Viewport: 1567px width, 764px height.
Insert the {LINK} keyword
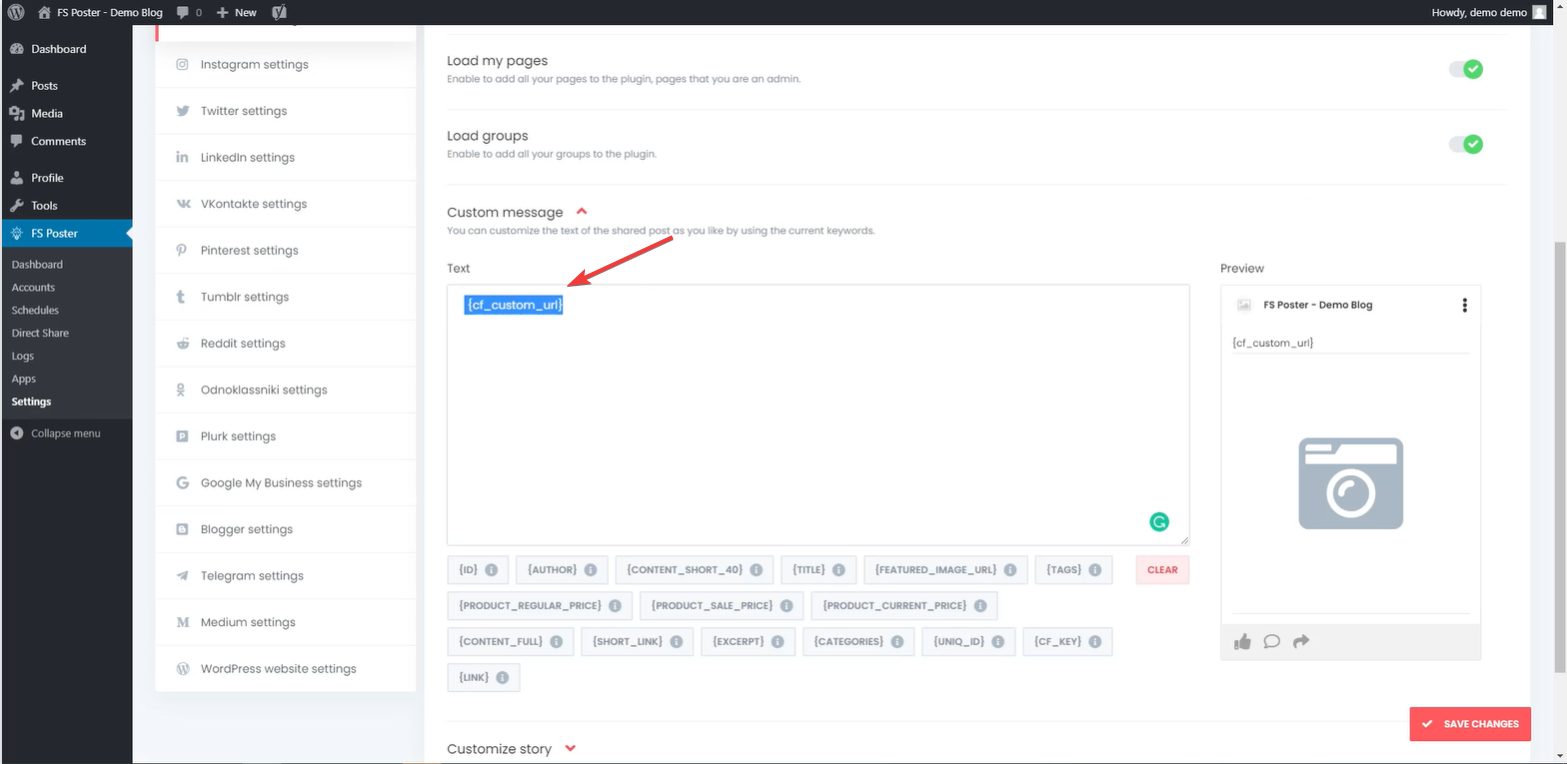tap(484, 678)
